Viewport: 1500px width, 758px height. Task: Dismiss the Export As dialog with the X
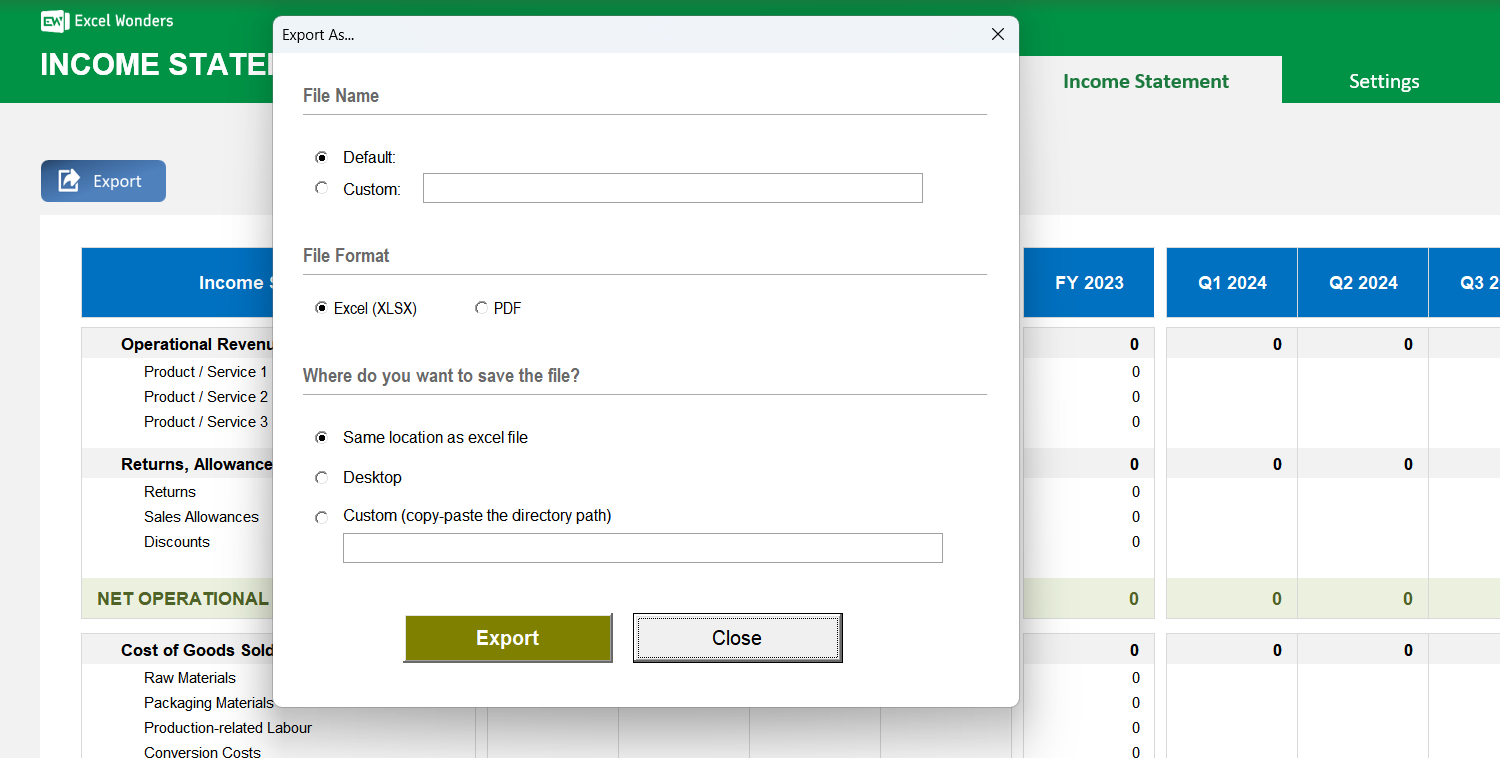click(997, 33)
